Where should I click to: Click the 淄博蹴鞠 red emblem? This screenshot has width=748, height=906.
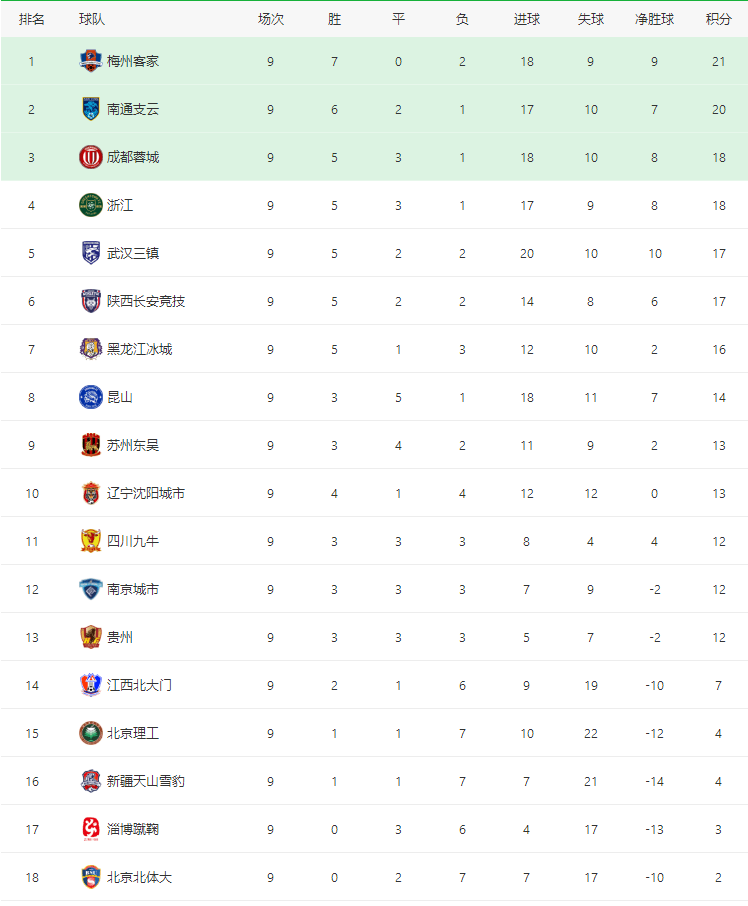(x=91, y=829)
